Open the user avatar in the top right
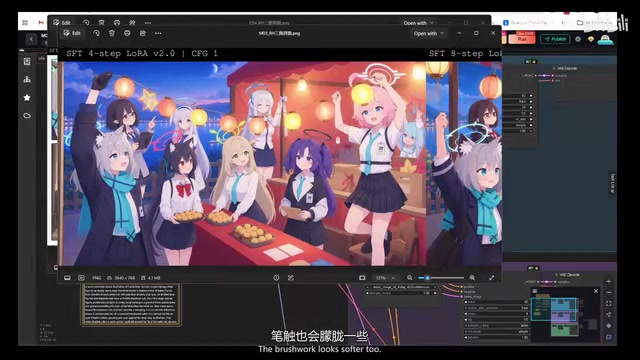Image resolution: width=640 pixels, height=360 pixels. point(605,39)
